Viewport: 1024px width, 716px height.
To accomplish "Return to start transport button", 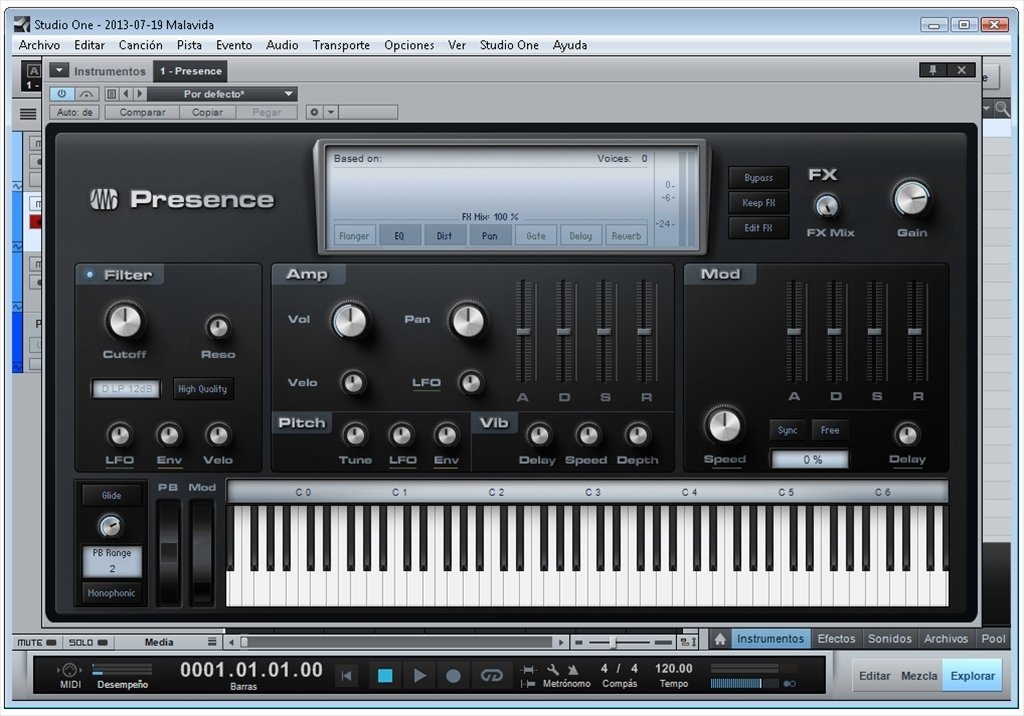I will click(347, 675).
